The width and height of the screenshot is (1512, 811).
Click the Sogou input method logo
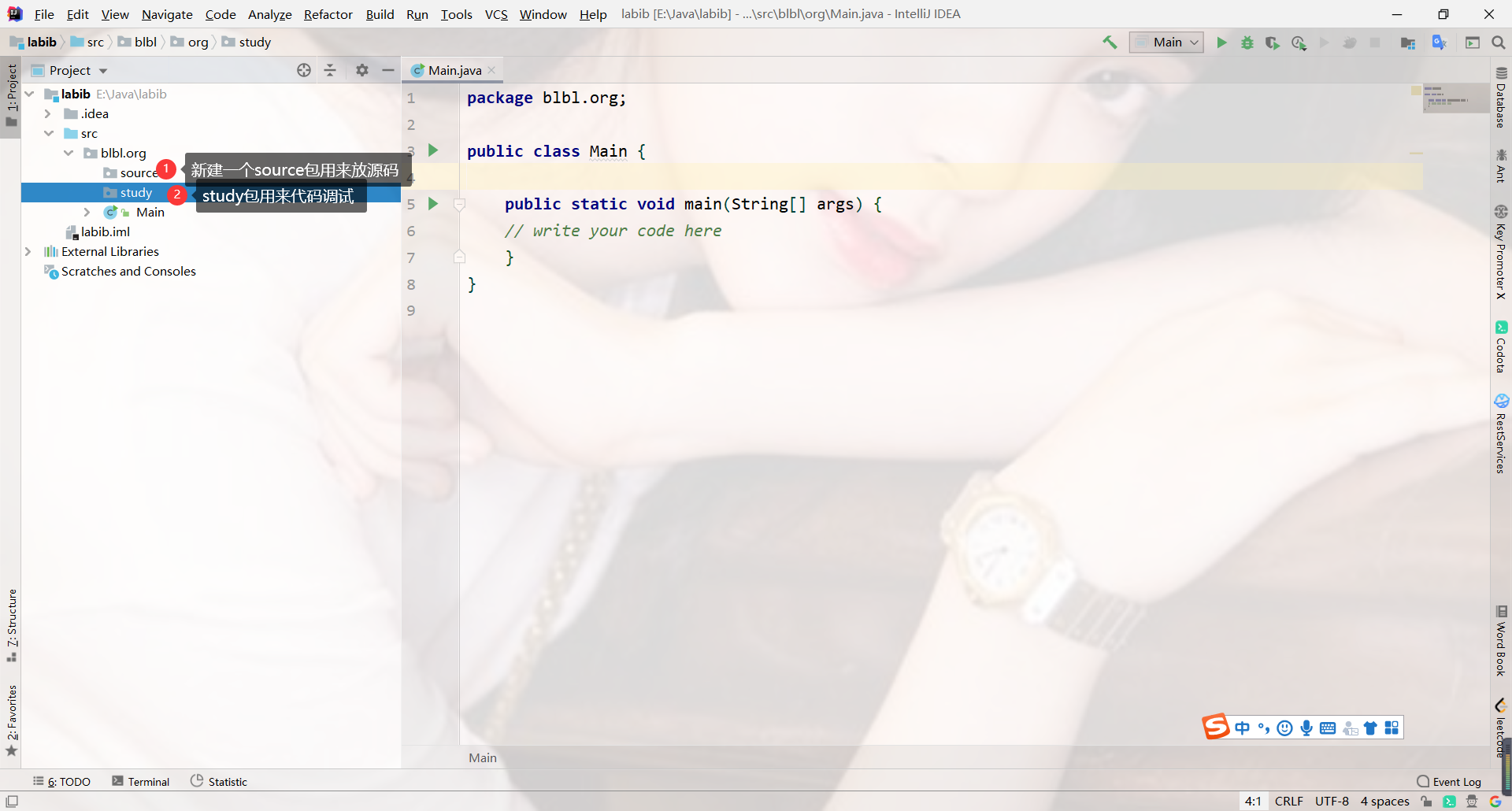[1216, 727]
